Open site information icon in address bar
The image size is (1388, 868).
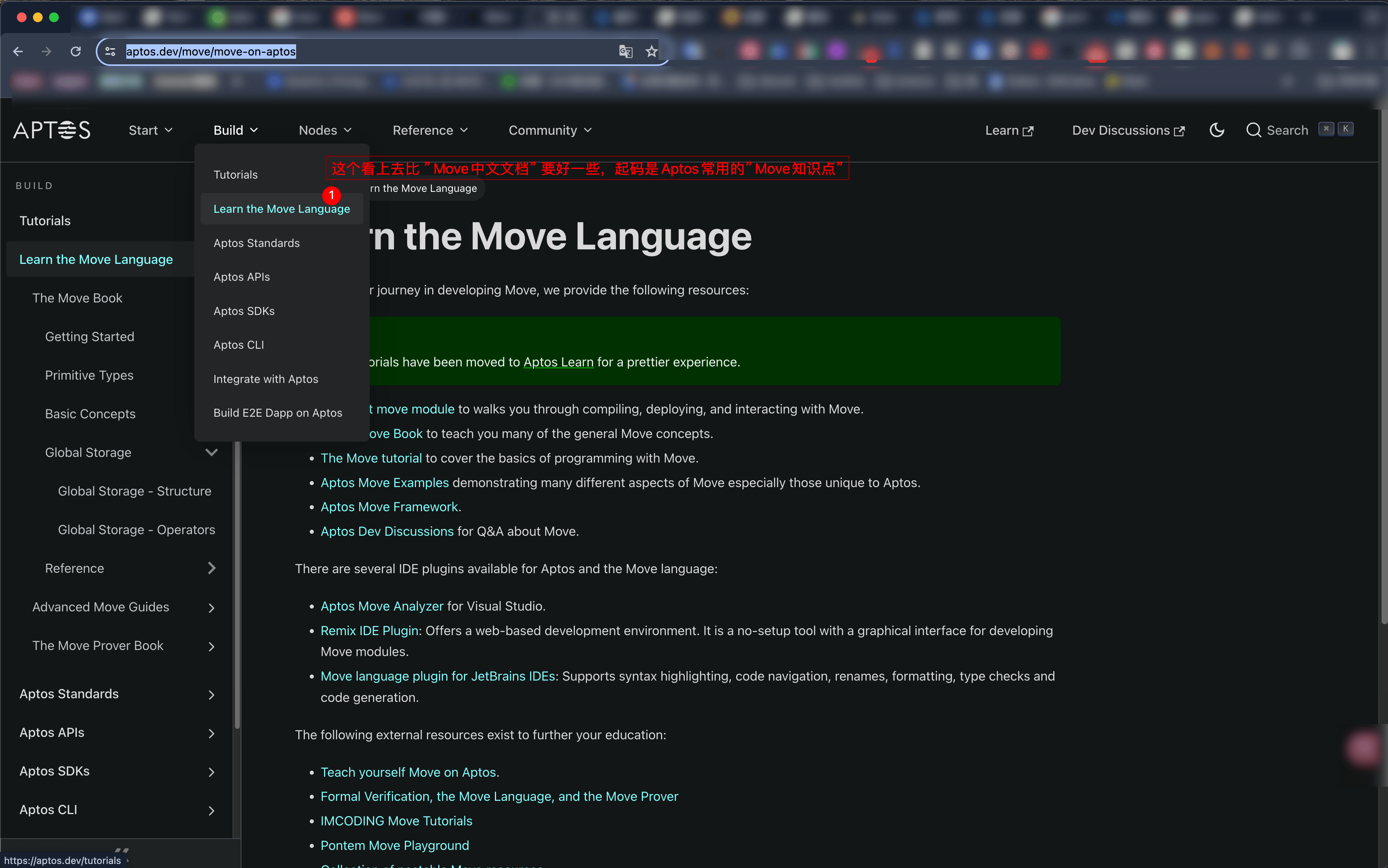click(110, 51)
